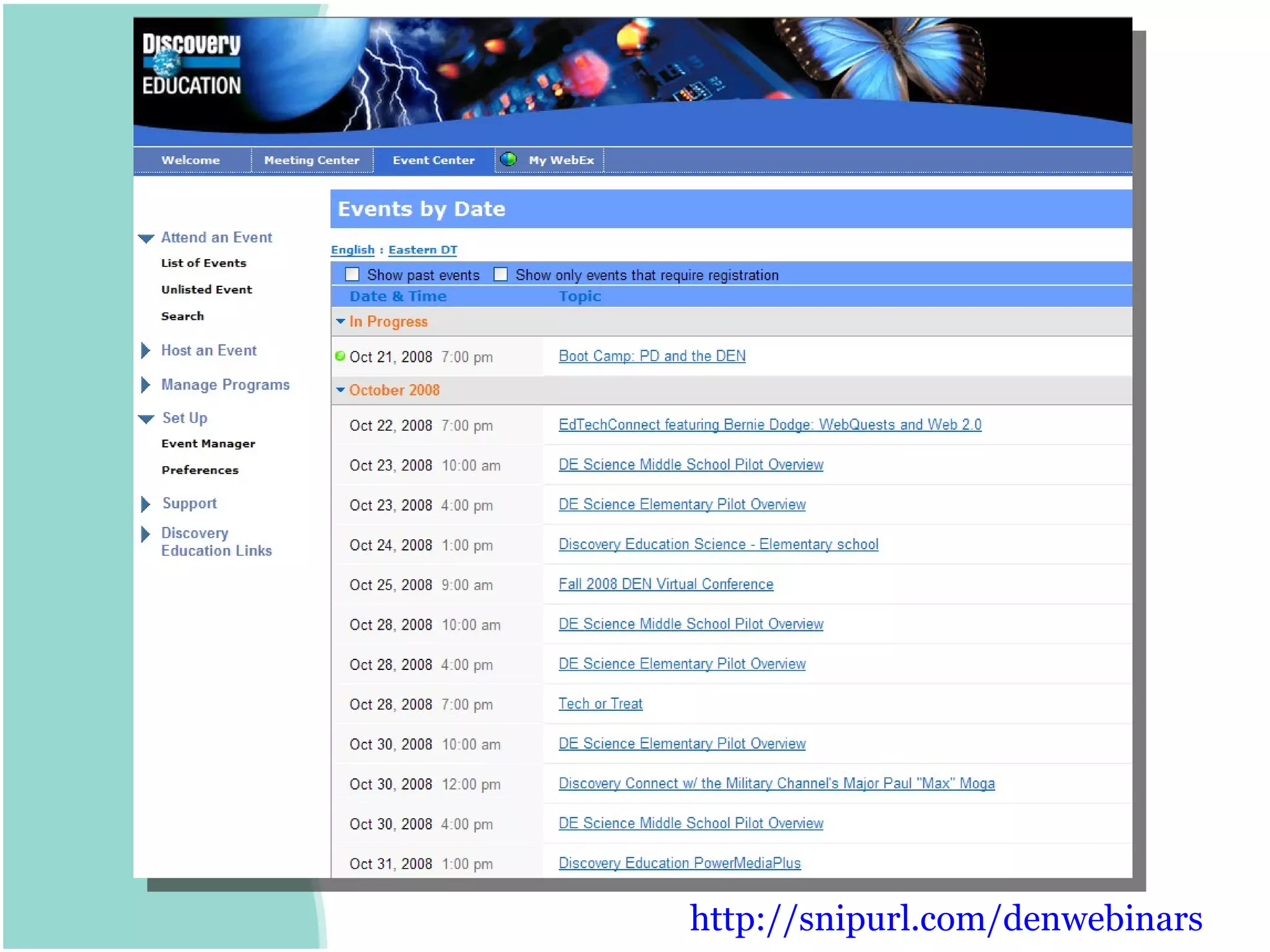1270x952 pixels.
Task: Click the Discovery Education logo
Action: coord(191,64)
